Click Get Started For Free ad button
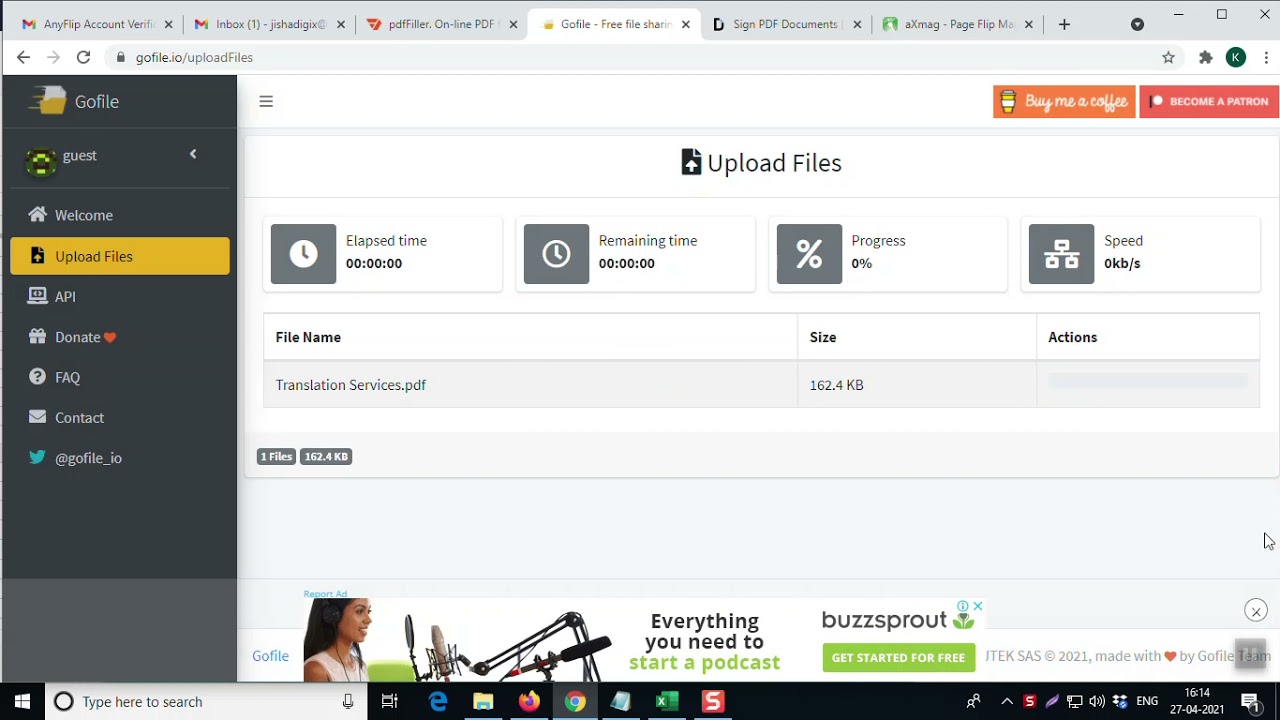 (x=898, y=657)
